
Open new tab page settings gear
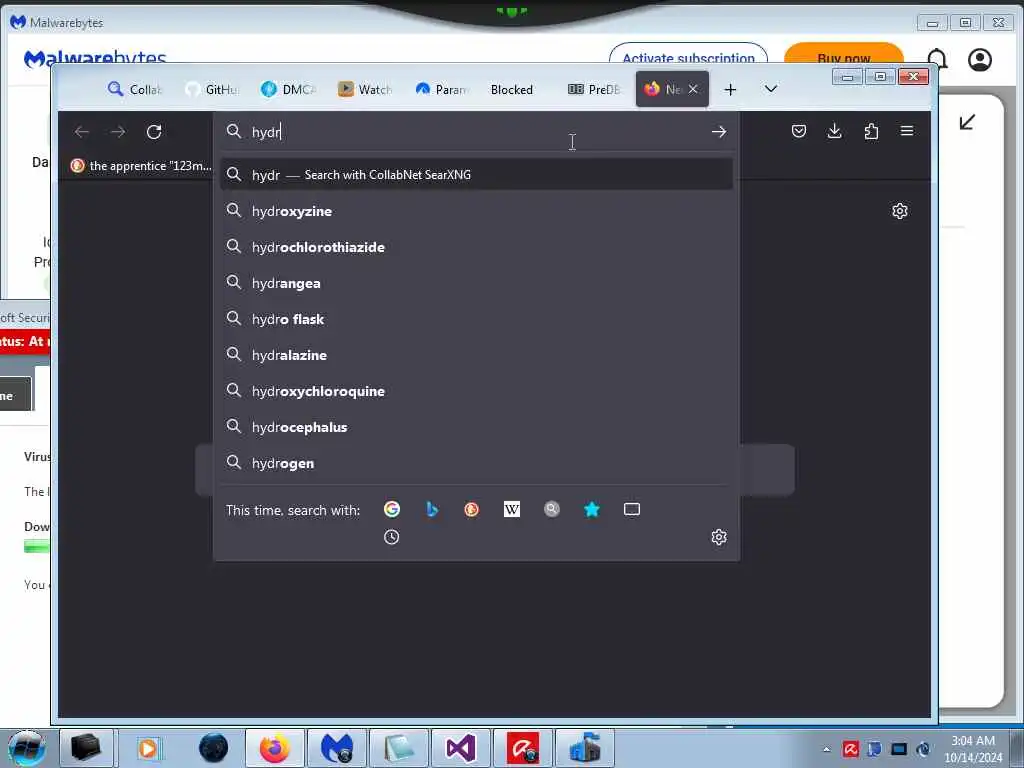pos(900,211)
